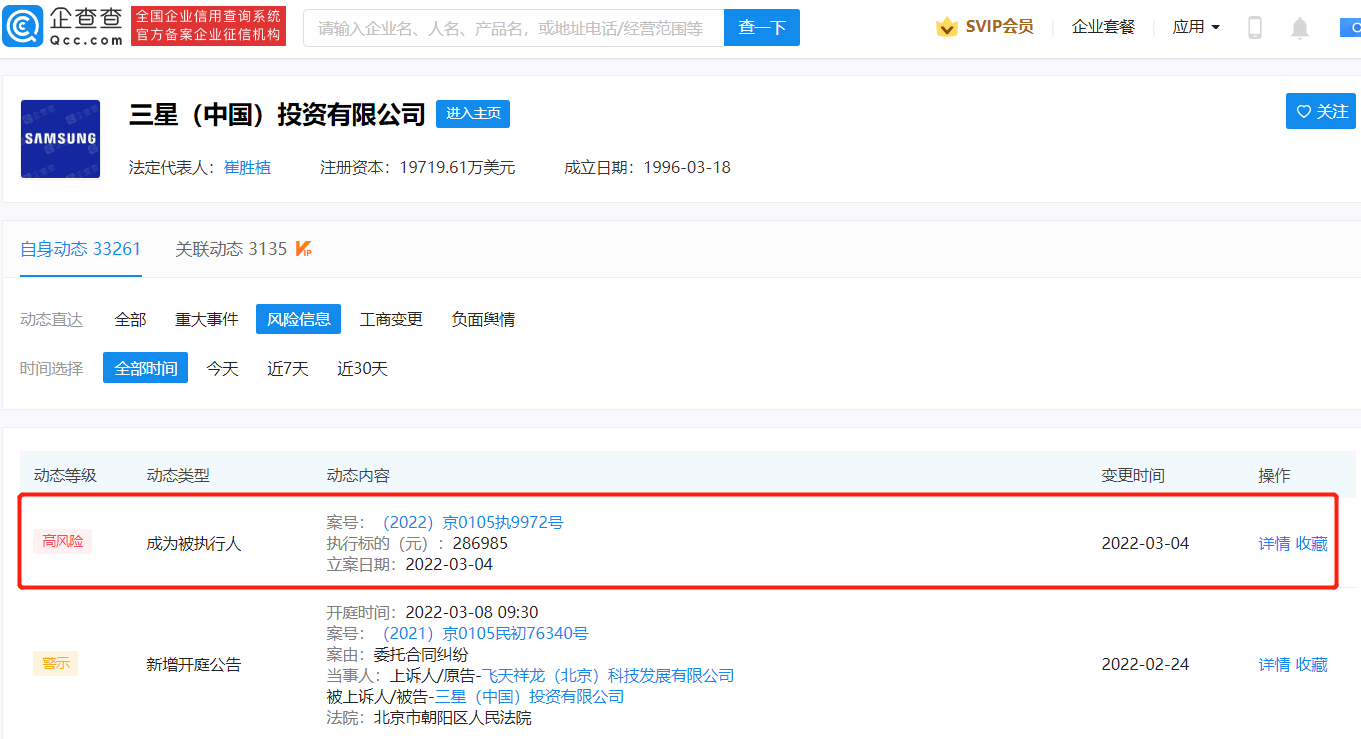Click the Samsung company logo thumbnail
Screen dimensions: 1361x739
[x=60, y=139]
